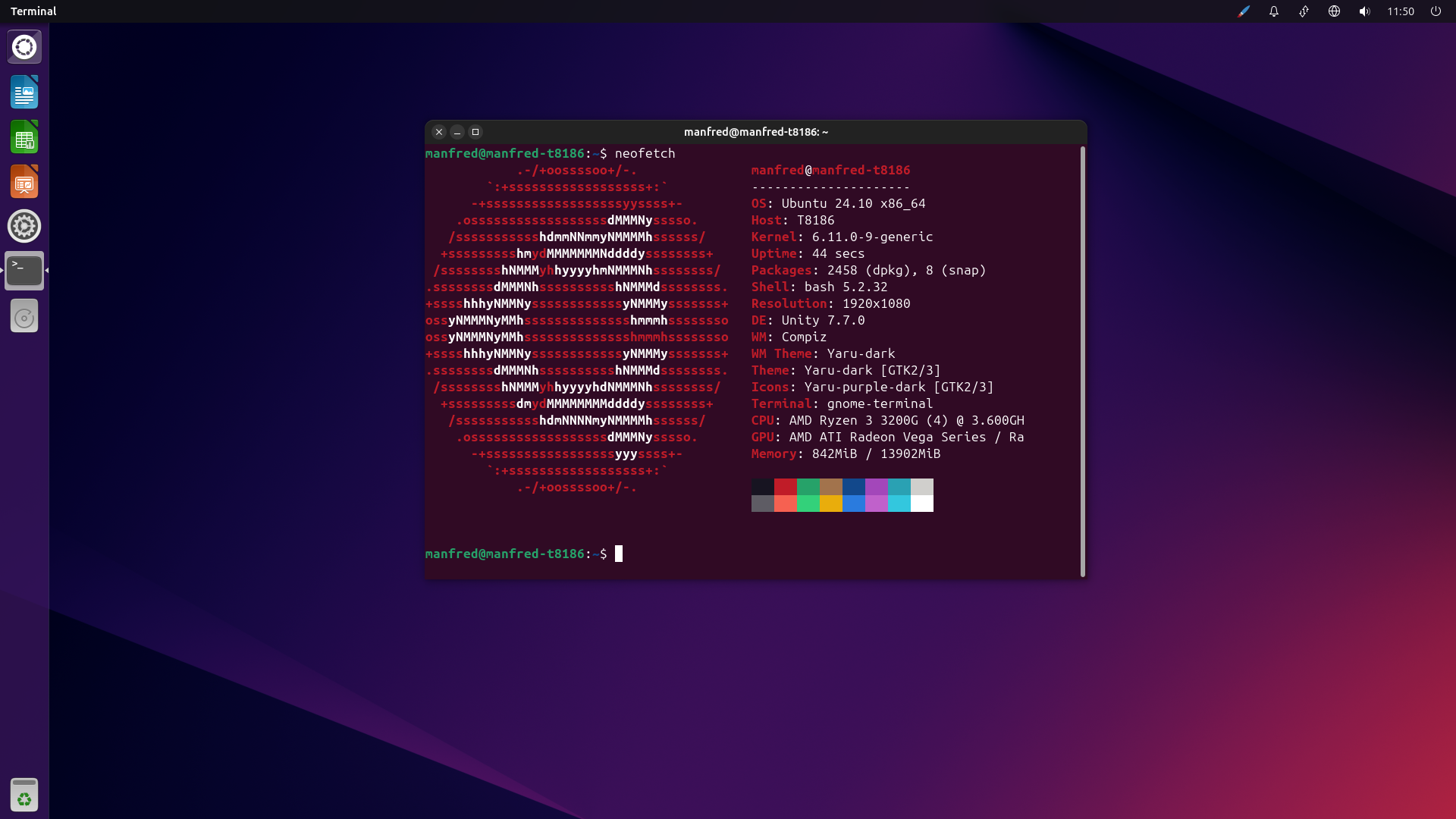Open the network connections indicator menu
The width and height of the screenshot is (1456, 819).
pyautogui.click(x=1304, y=11)
